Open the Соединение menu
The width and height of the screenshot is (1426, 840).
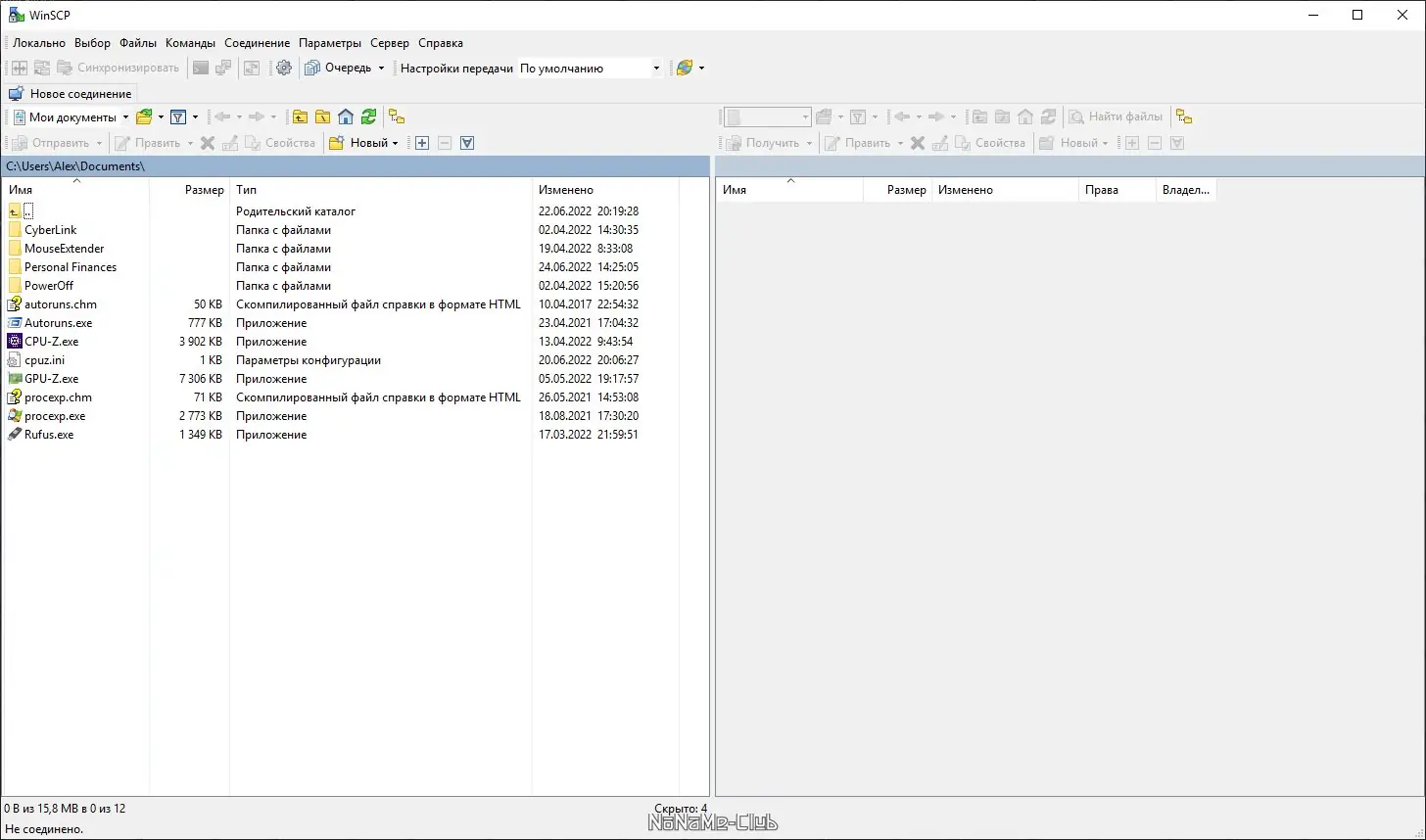257,43
